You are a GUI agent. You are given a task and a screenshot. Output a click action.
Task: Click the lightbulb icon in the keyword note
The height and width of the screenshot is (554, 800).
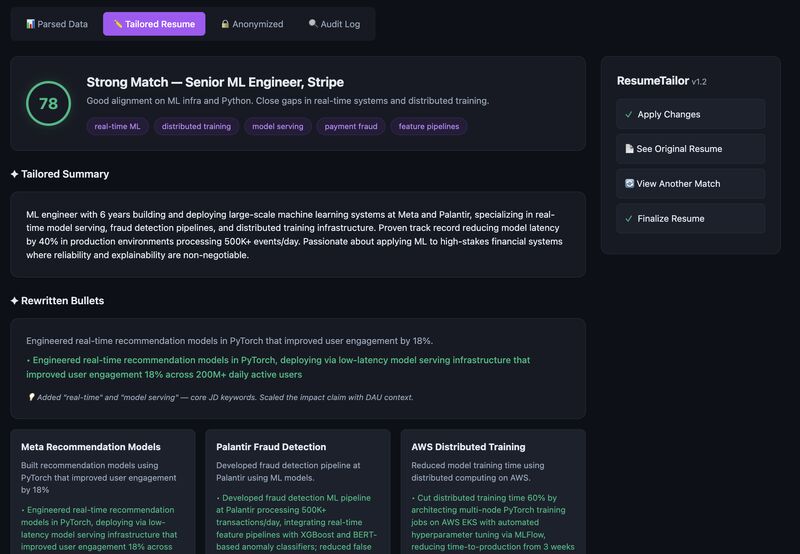31,397
